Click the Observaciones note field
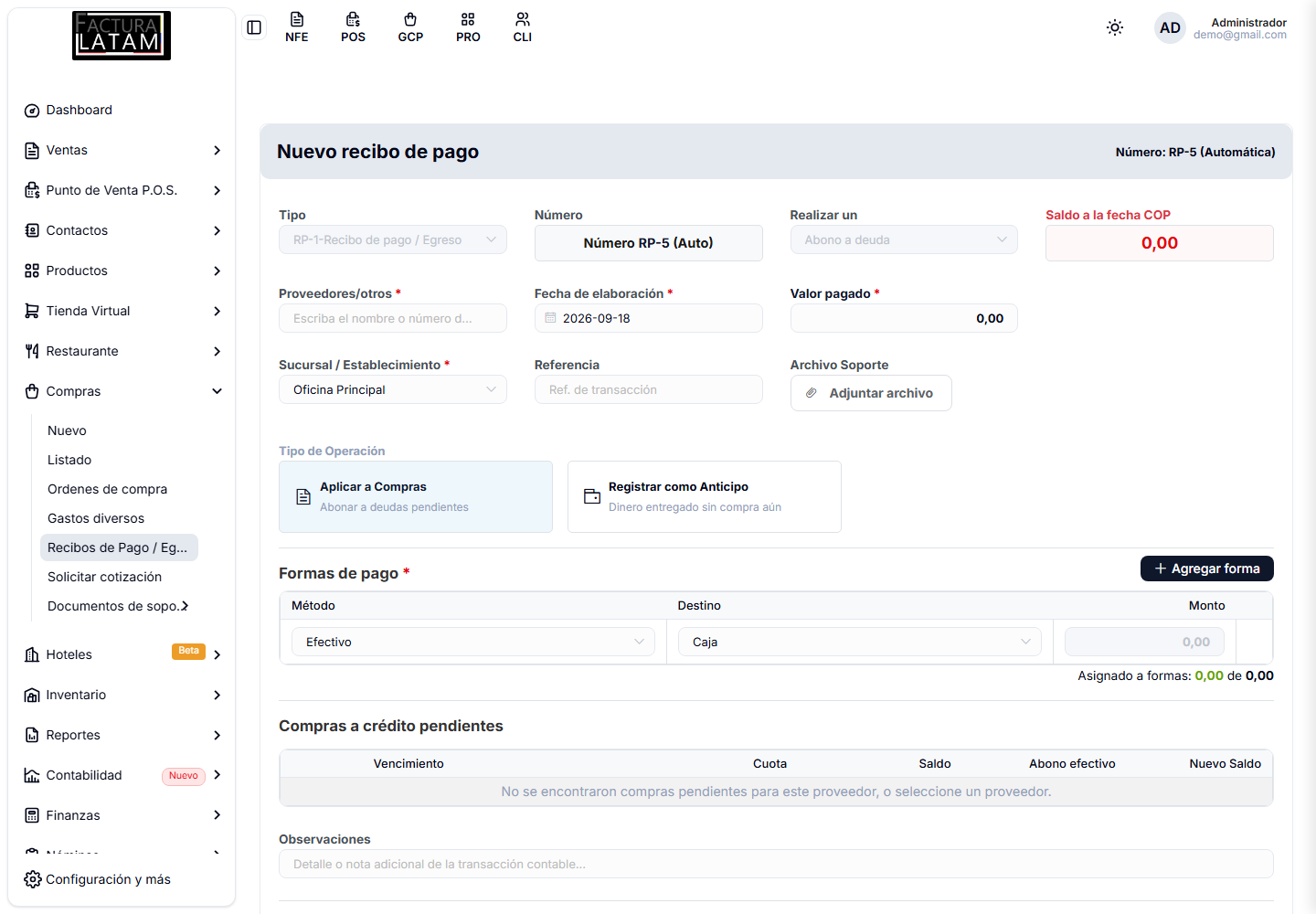This screenshot has height=914, width=1316. (x=776, y=864)
